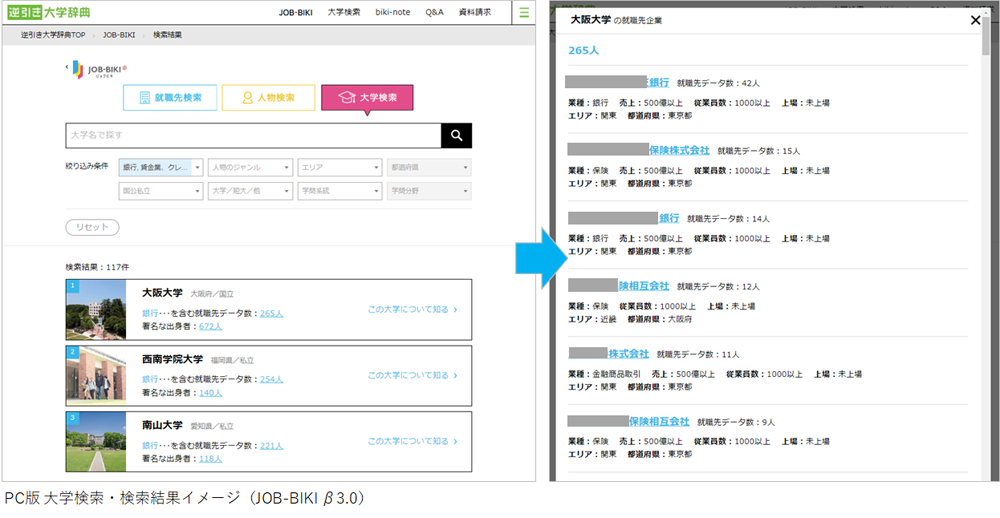Open 西南学院大学's 254人 employment data link
1000x518 pixels.
[x=272, y=380]
